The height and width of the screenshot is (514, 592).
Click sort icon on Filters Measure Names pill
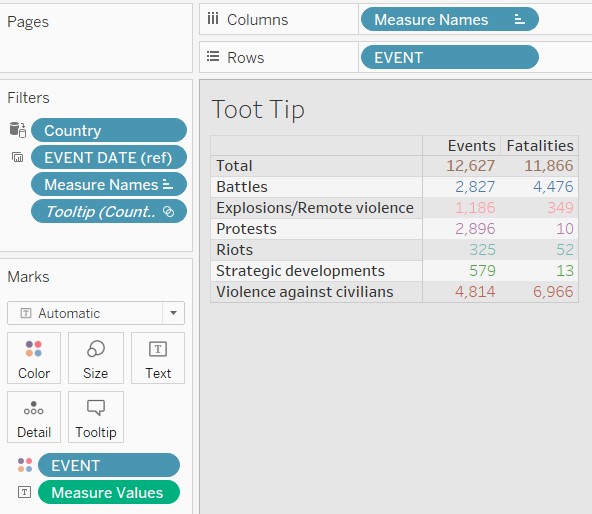pos(168,184)
